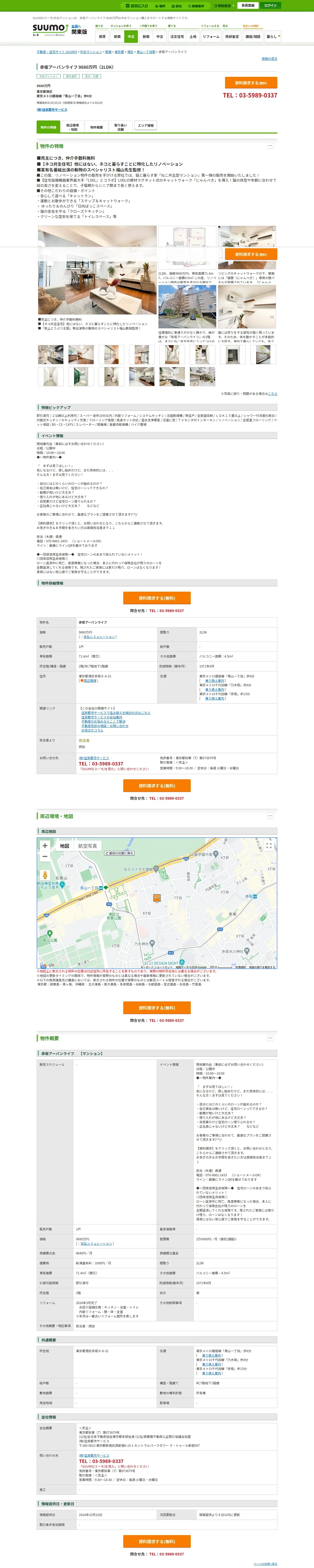This screenshot has height=1568, width=314.
Task: Open 利用規約 link at map bottom
Action: (x=241, y=967)
